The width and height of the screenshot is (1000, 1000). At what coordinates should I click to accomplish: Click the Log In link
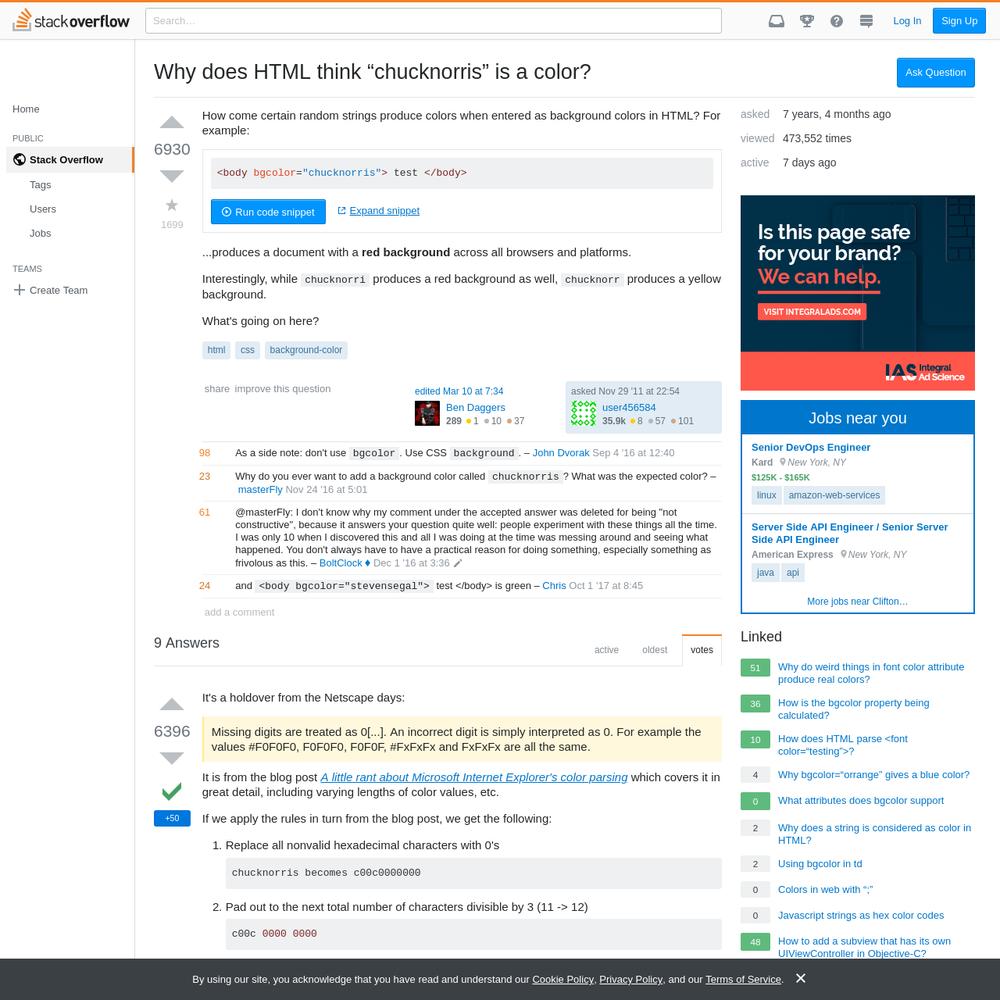(x=907, y=21)
